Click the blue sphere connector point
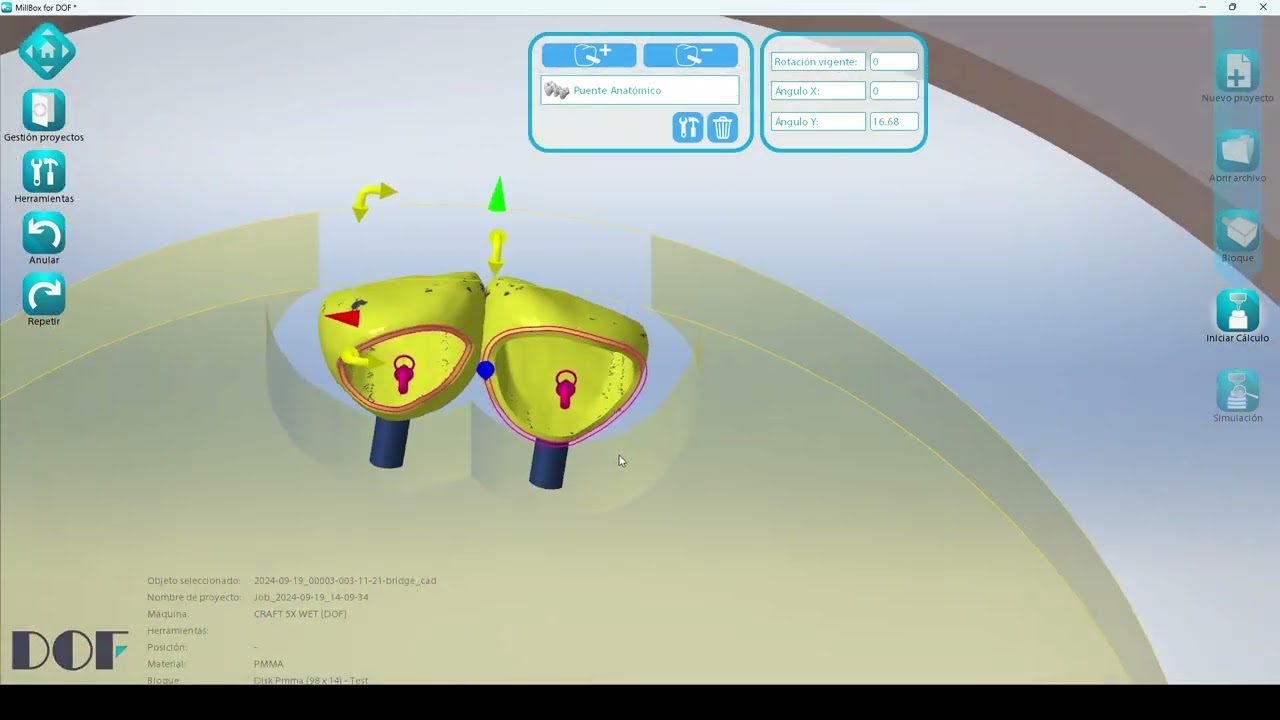1280x720 pixels. [485, 370]
